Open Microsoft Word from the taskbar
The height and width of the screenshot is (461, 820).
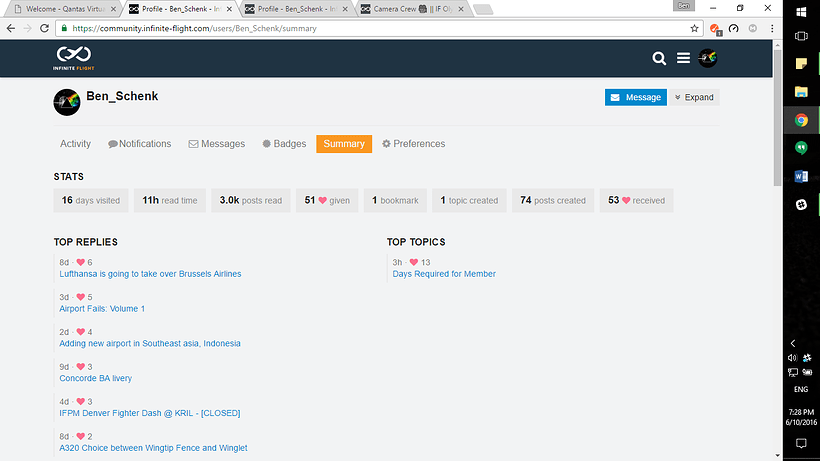[801, 177]
